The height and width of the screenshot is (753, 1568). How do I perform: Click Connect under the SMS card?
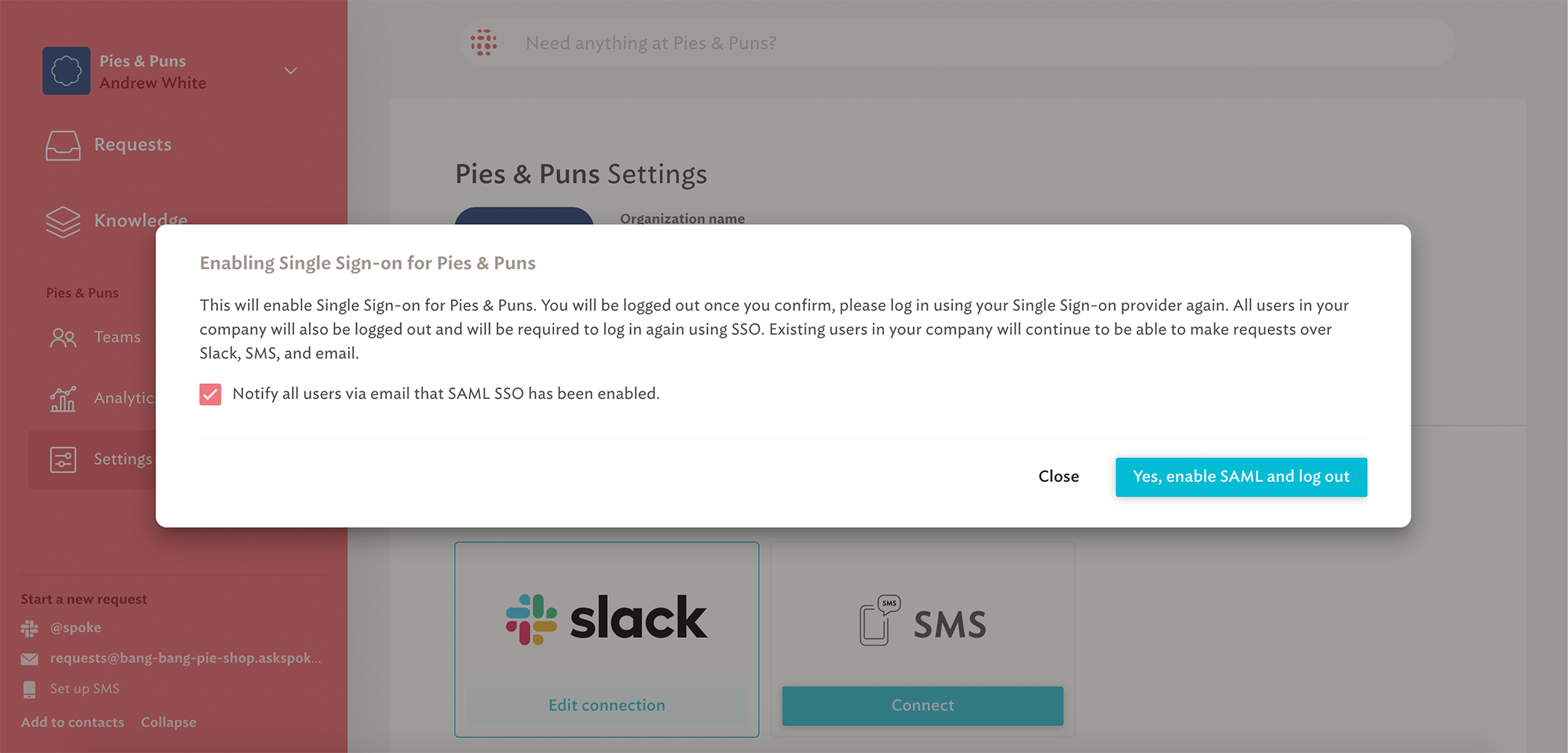(922, 705)
